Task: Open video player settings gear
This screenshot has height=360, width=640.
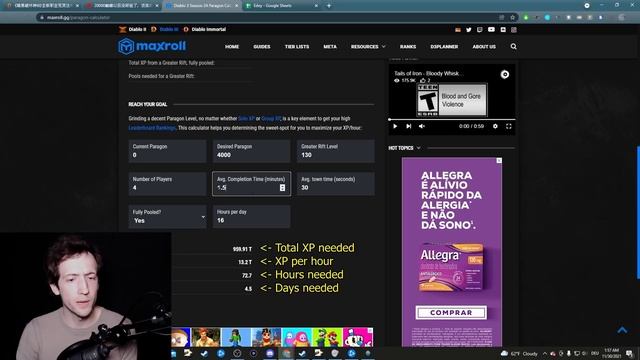Action: point(495,126)
